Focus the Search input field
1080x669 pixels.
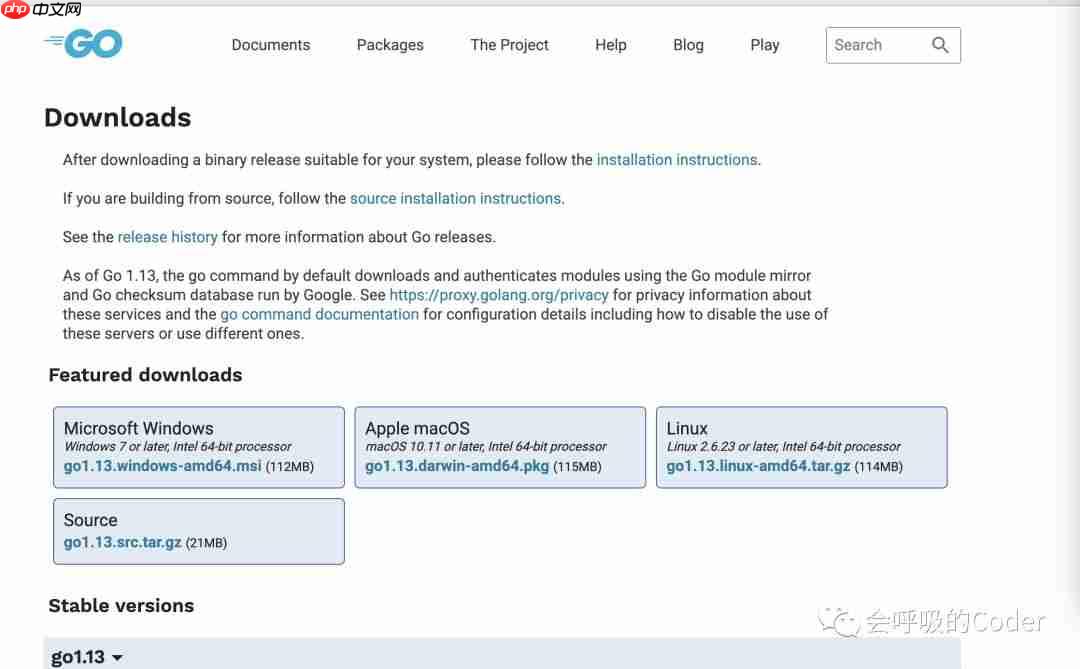coord(875,45)
